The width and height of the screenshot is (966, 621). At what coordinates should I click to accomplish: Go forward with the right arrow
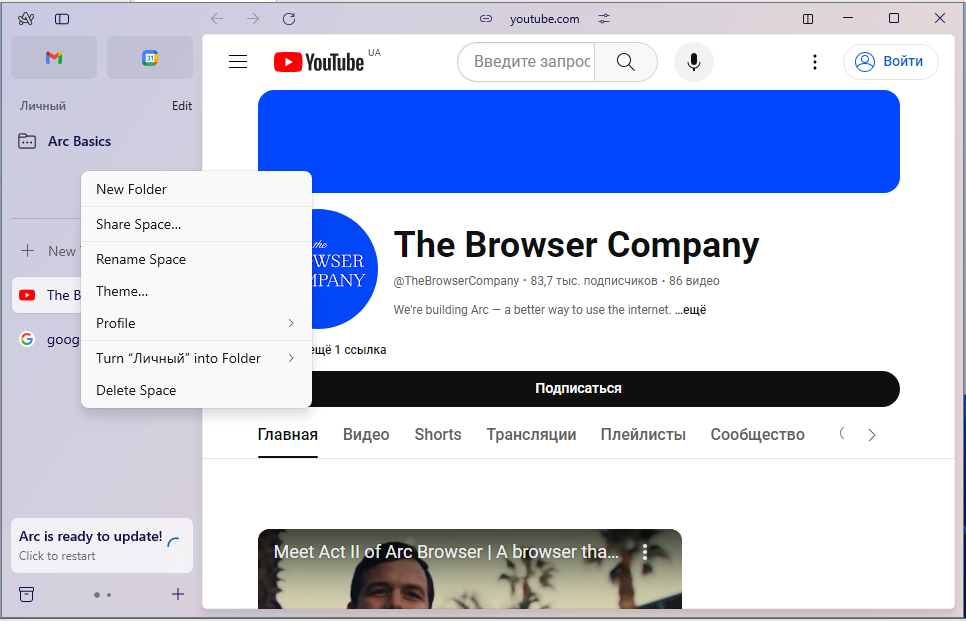[253, 18]
